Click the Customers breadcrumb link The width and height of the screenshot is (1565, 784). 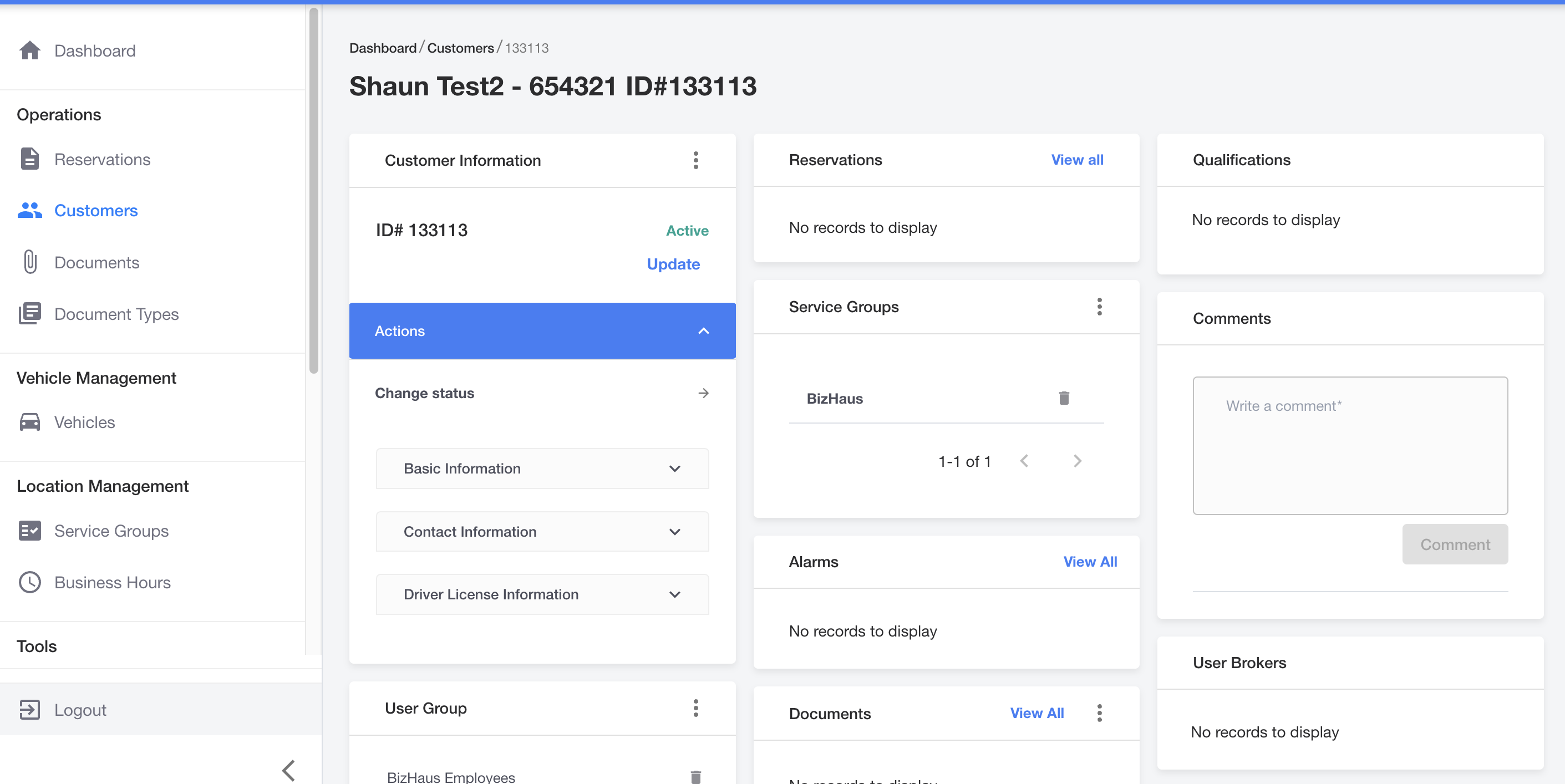tap(460, 48)
